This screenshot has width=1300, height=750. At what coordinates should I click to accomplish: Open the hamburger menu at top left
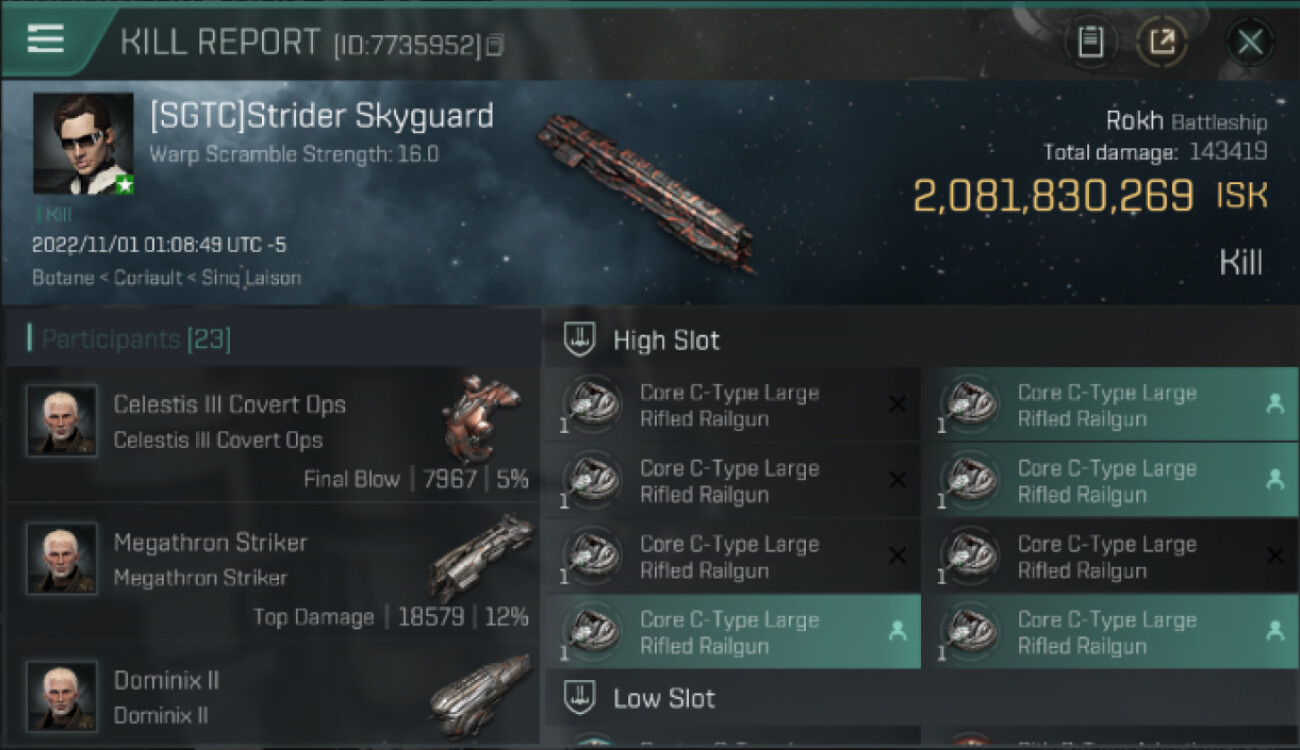tap(46, 39)
